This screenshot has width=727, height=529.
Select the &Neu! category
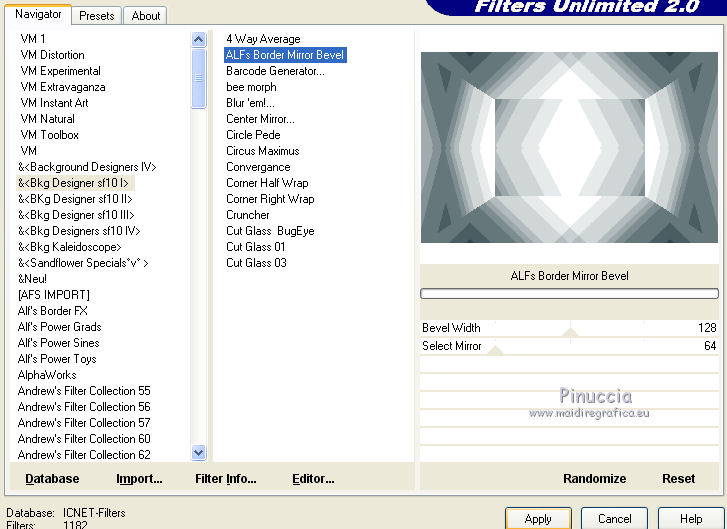pyautogui.click(x=32, y=279)
